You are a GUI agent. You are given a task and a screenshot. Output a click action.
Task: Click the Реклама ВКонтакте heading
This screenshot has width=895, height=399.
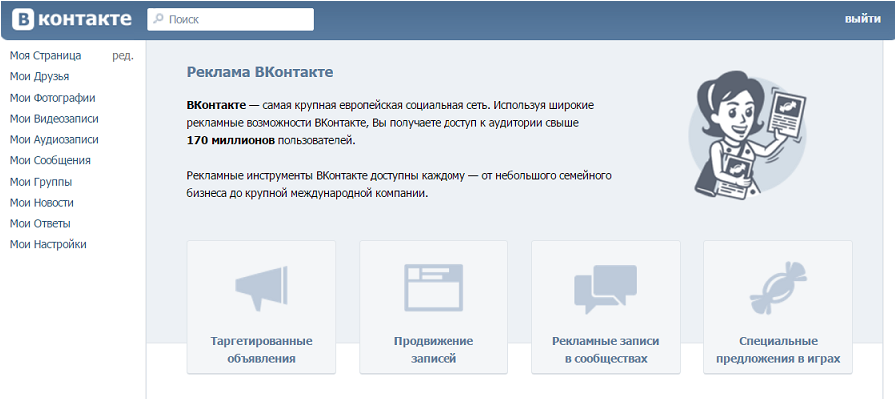tap(260, 72)
